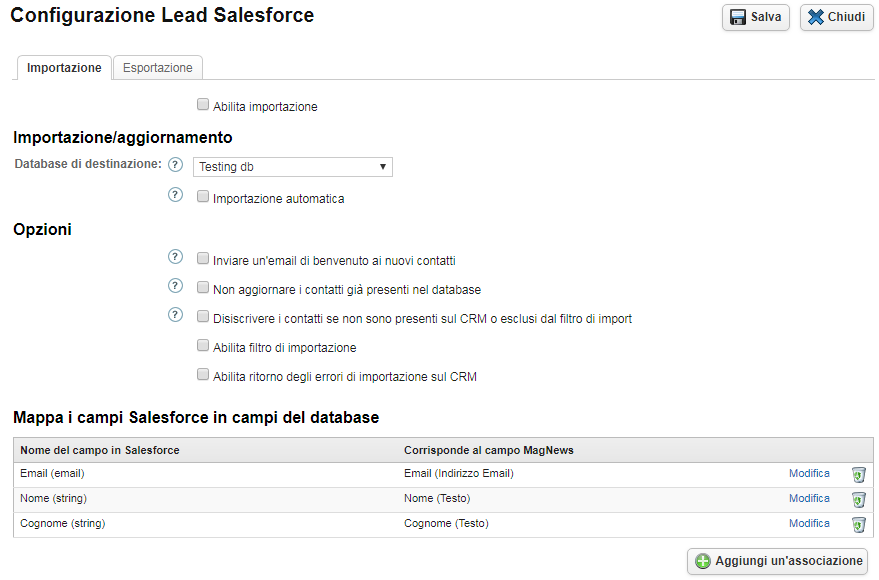Screen dimensions: 879x580
Task: Enable the Abilita importazione checkbox
Action: pos(203,105)
